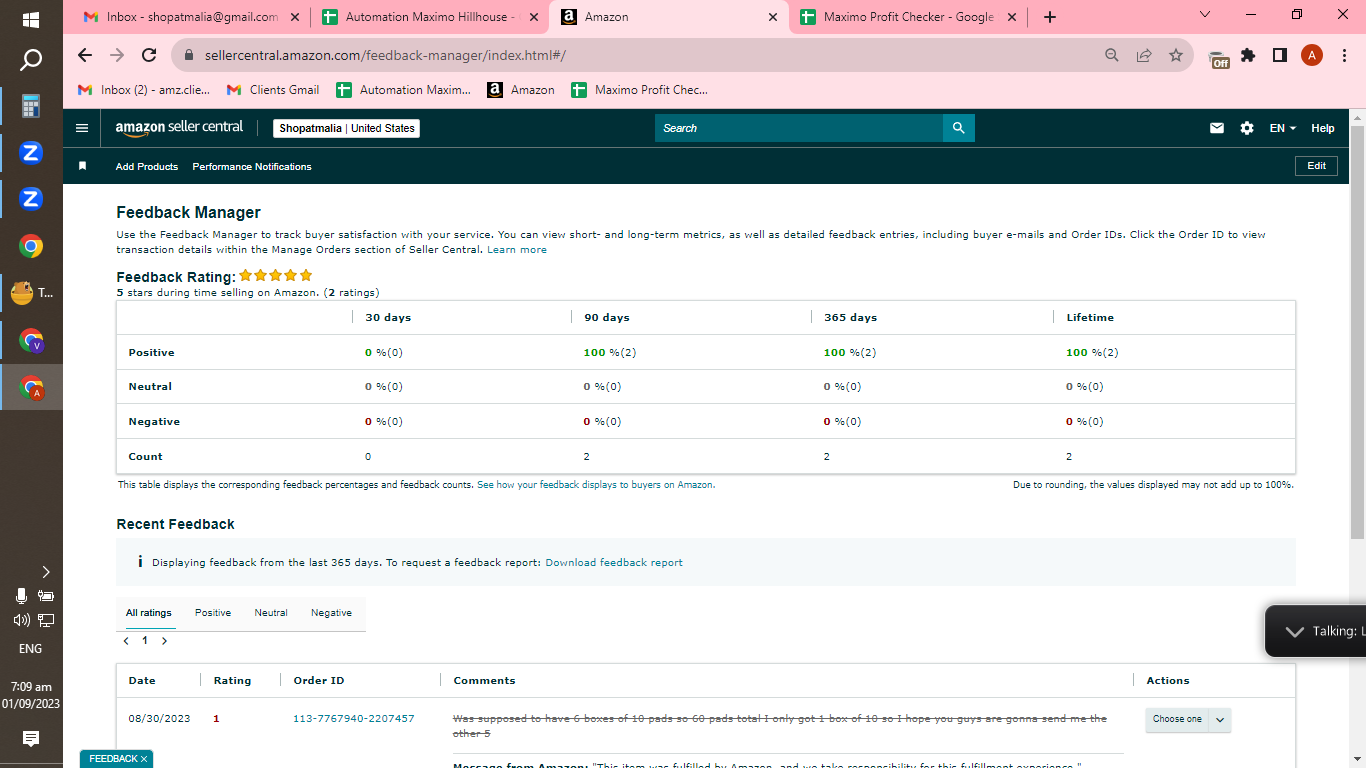Click the taskbar volume speaker icon
Viewport: 1366px width, 768px height.
[x=21, y=620]
